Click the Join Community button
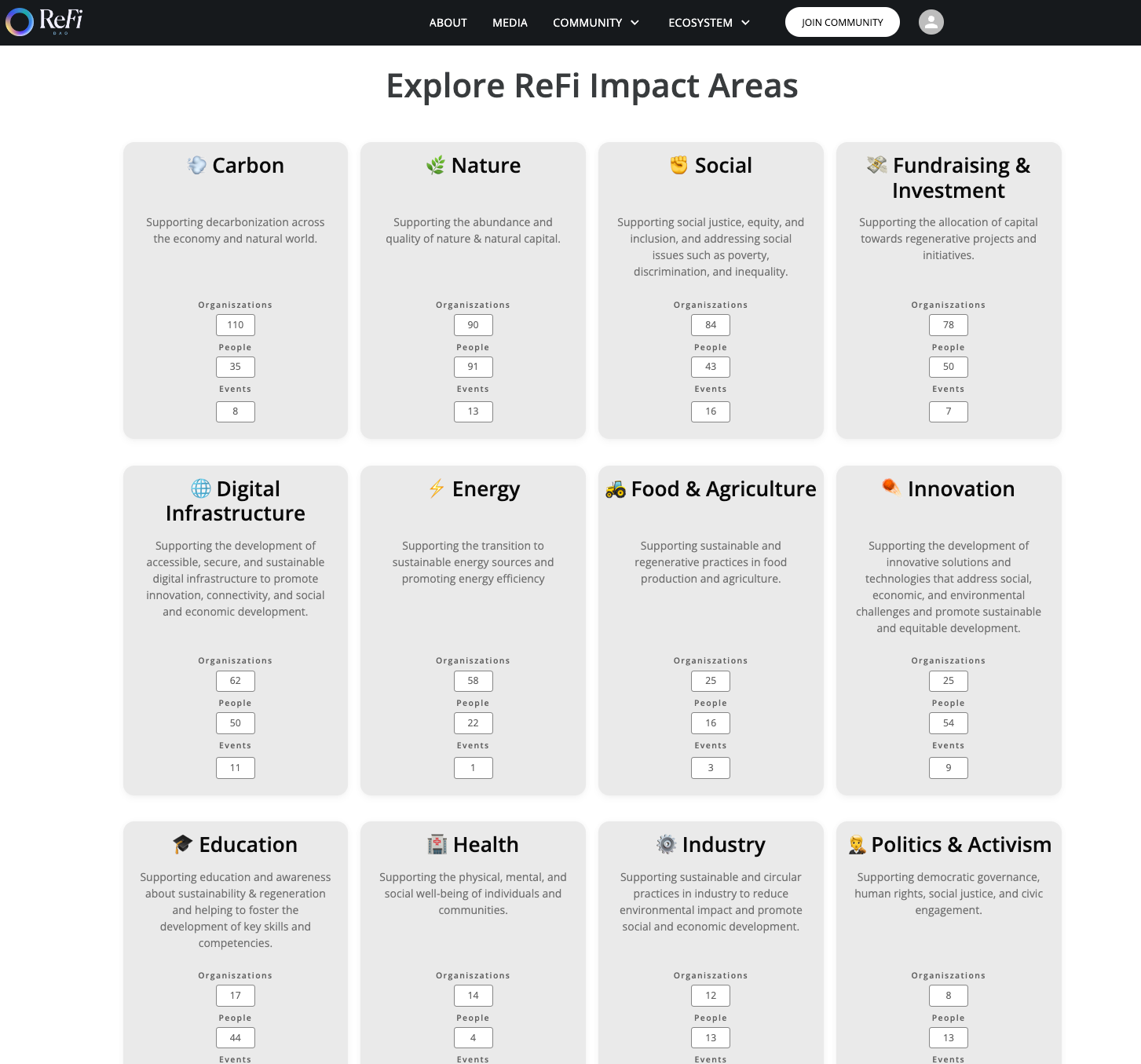 (842, 22)
